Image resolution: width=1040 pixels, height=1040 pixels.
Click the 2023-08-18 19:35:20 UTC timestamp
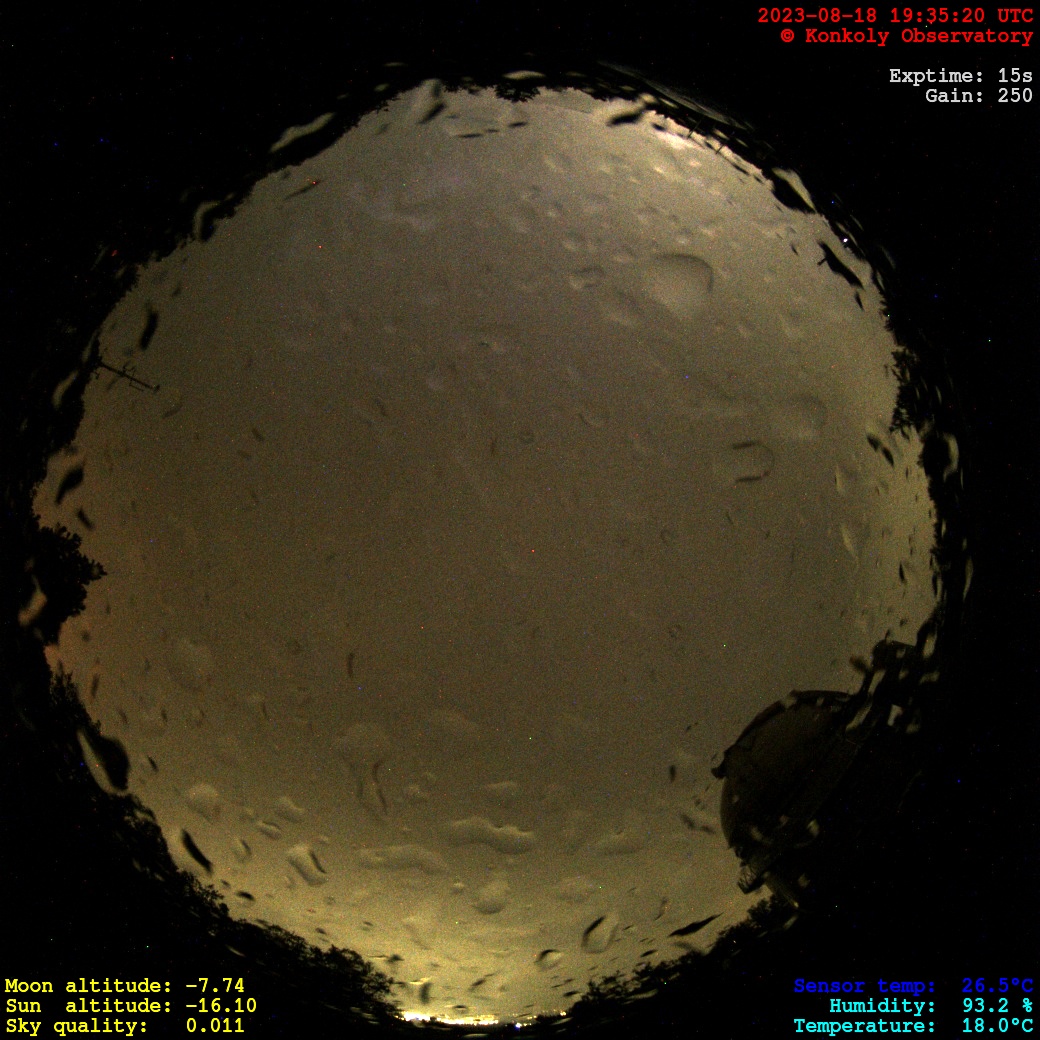[895, 16]
